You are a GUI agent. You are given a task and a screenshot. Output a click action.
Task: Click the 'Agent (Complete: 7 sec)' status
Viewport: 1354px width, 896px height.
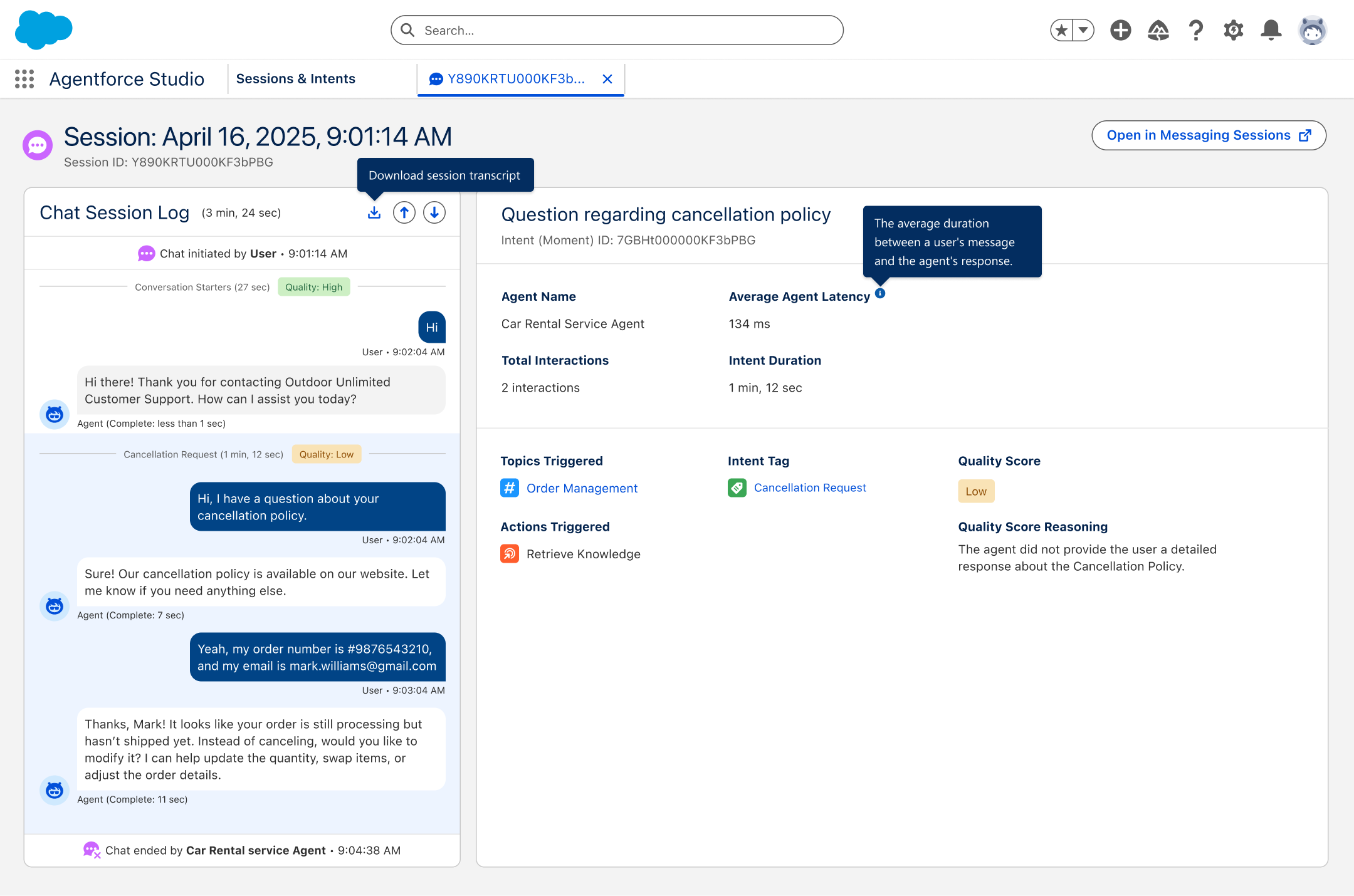[130, 615]
